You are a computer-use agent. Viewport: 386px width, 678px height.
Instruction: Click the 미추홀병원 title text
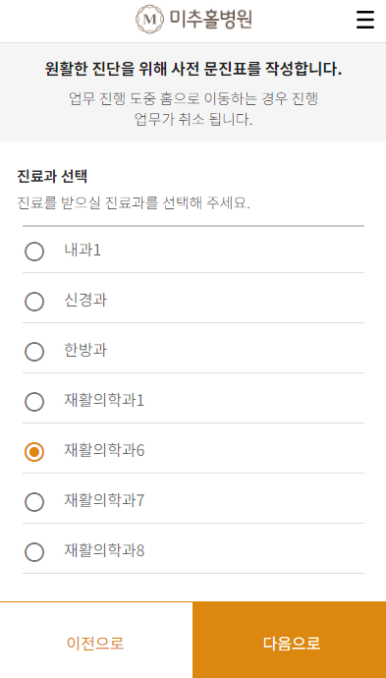coord(211,19)
